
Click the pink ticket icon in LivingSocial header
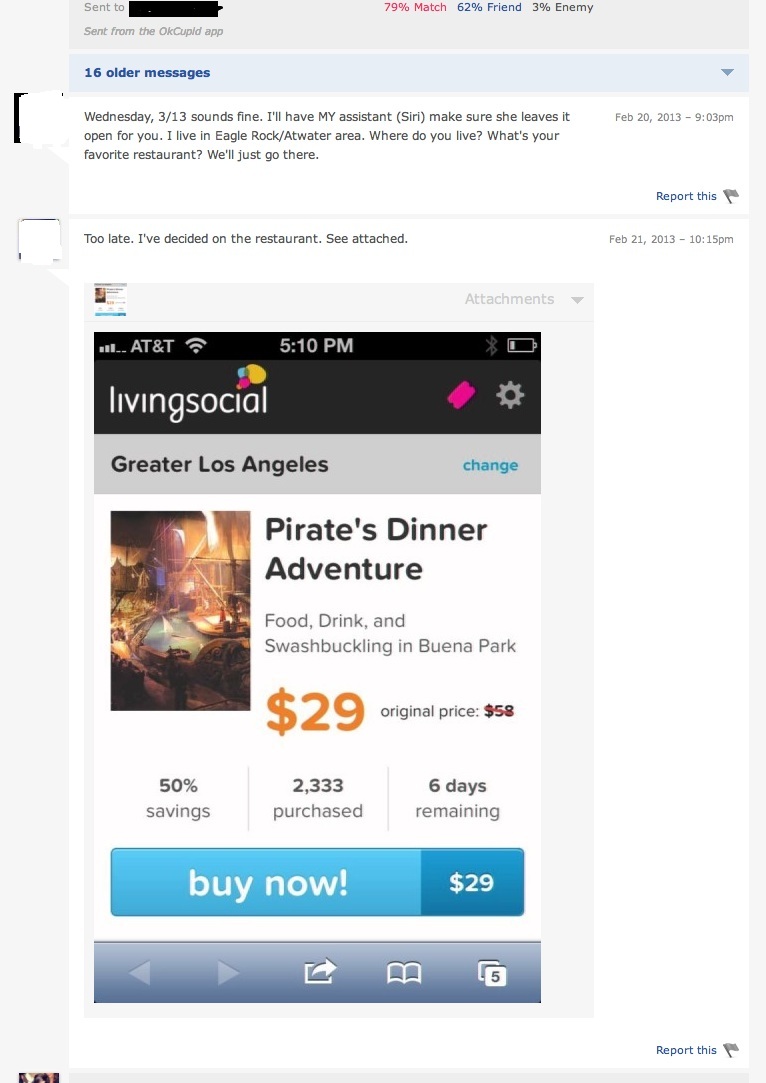tap(461, 396)
